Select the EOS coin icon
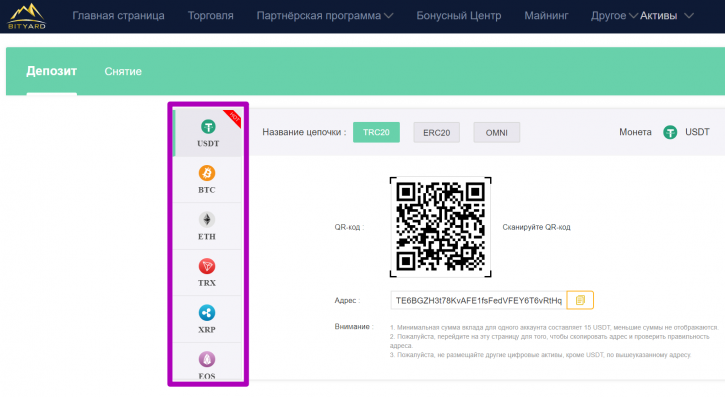This screenshot has height=397, width=725. 207,359
